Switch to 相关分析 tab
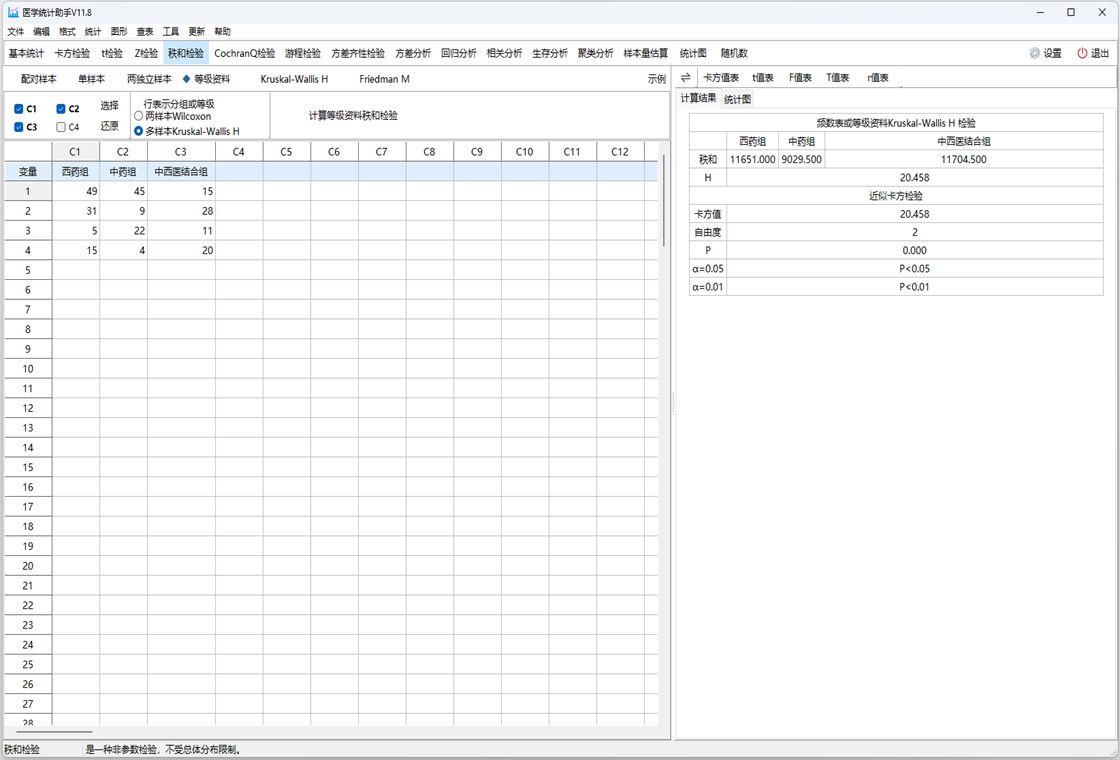This screenshot has height=760, width=1120. [504, 54]
